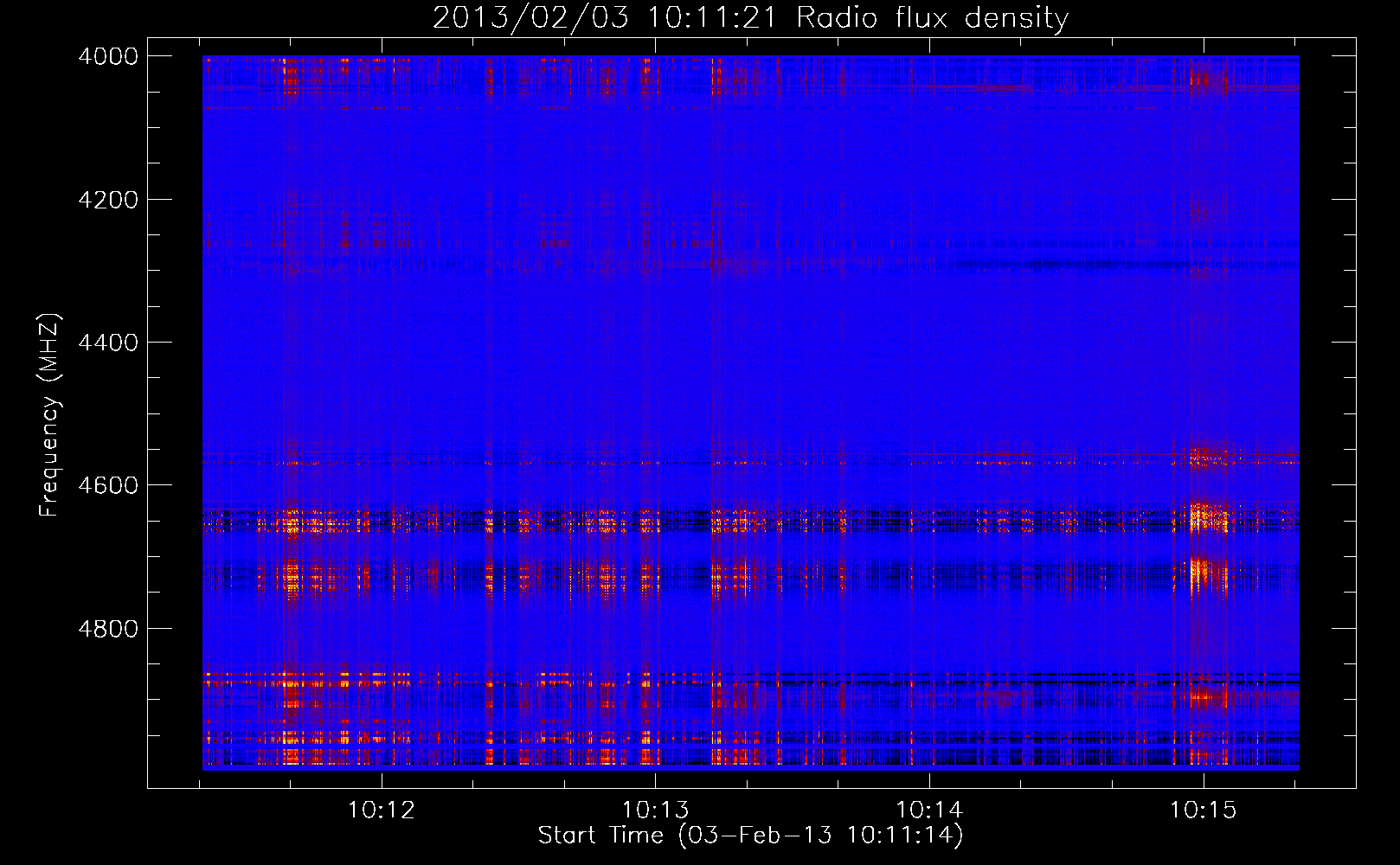Screen dimensions: 1400x865
Task: Click the "Start Time (03-Feb-13 10:11:14)" label
Action: [750, 836]
